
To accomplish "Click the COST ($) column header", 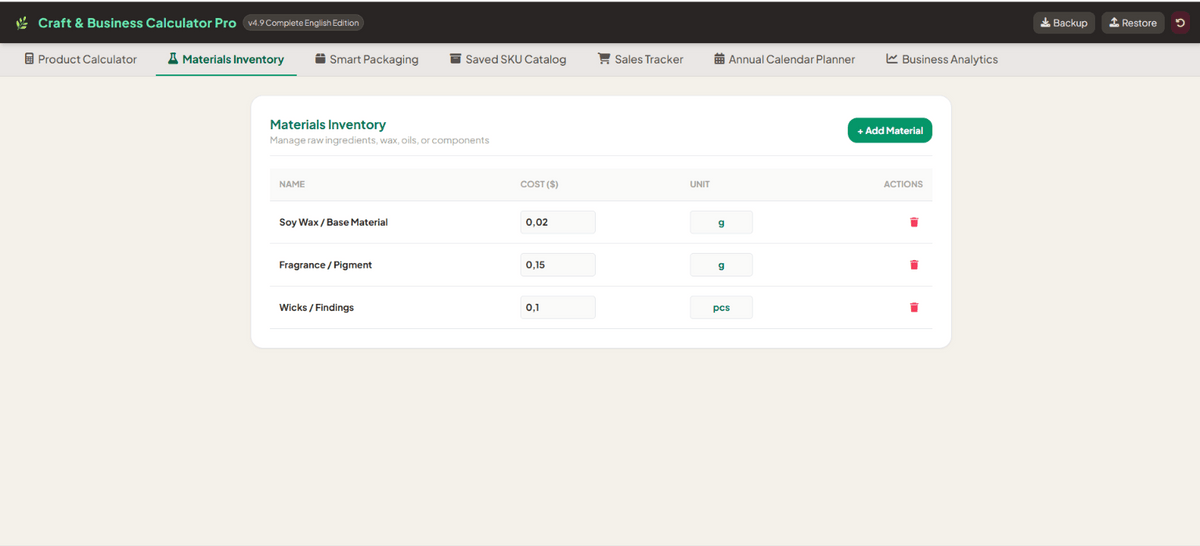I will click(539, 184).
